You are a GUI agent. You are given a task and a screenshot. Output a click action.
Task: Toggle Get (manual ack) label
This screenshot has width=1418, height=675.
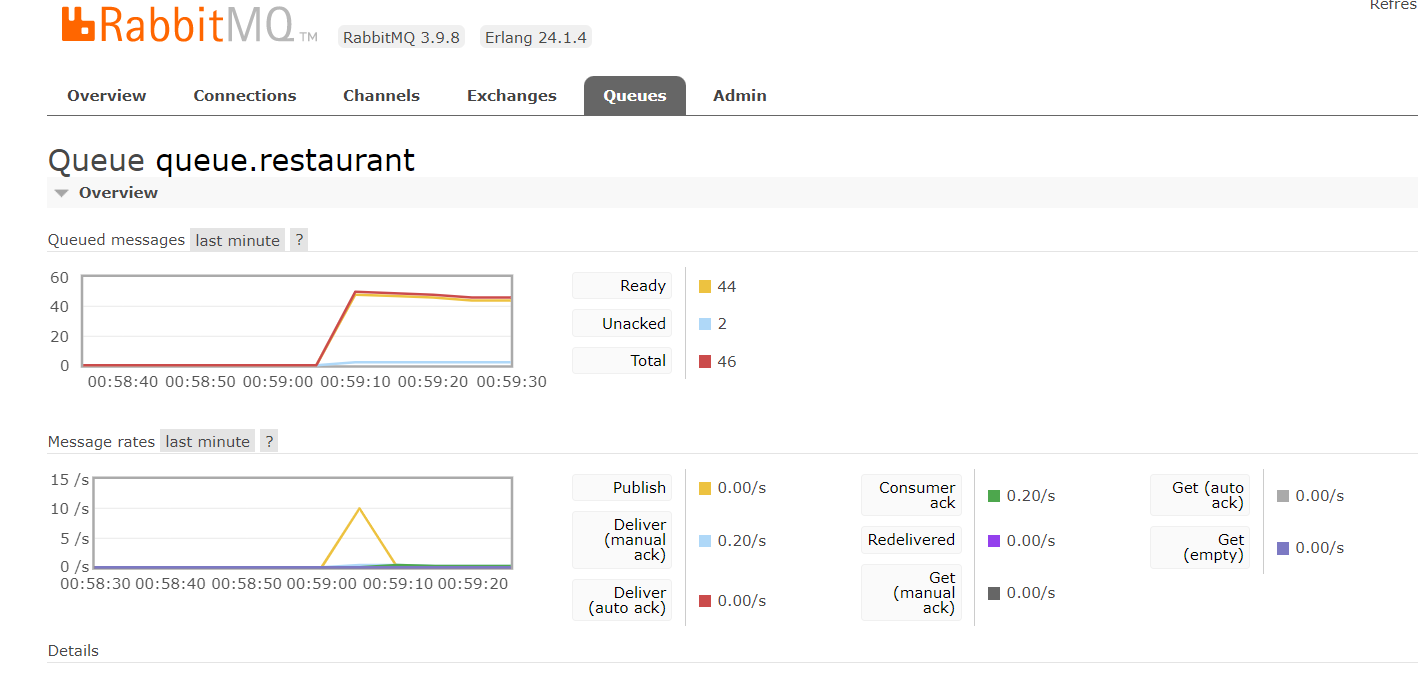point(911,592)
